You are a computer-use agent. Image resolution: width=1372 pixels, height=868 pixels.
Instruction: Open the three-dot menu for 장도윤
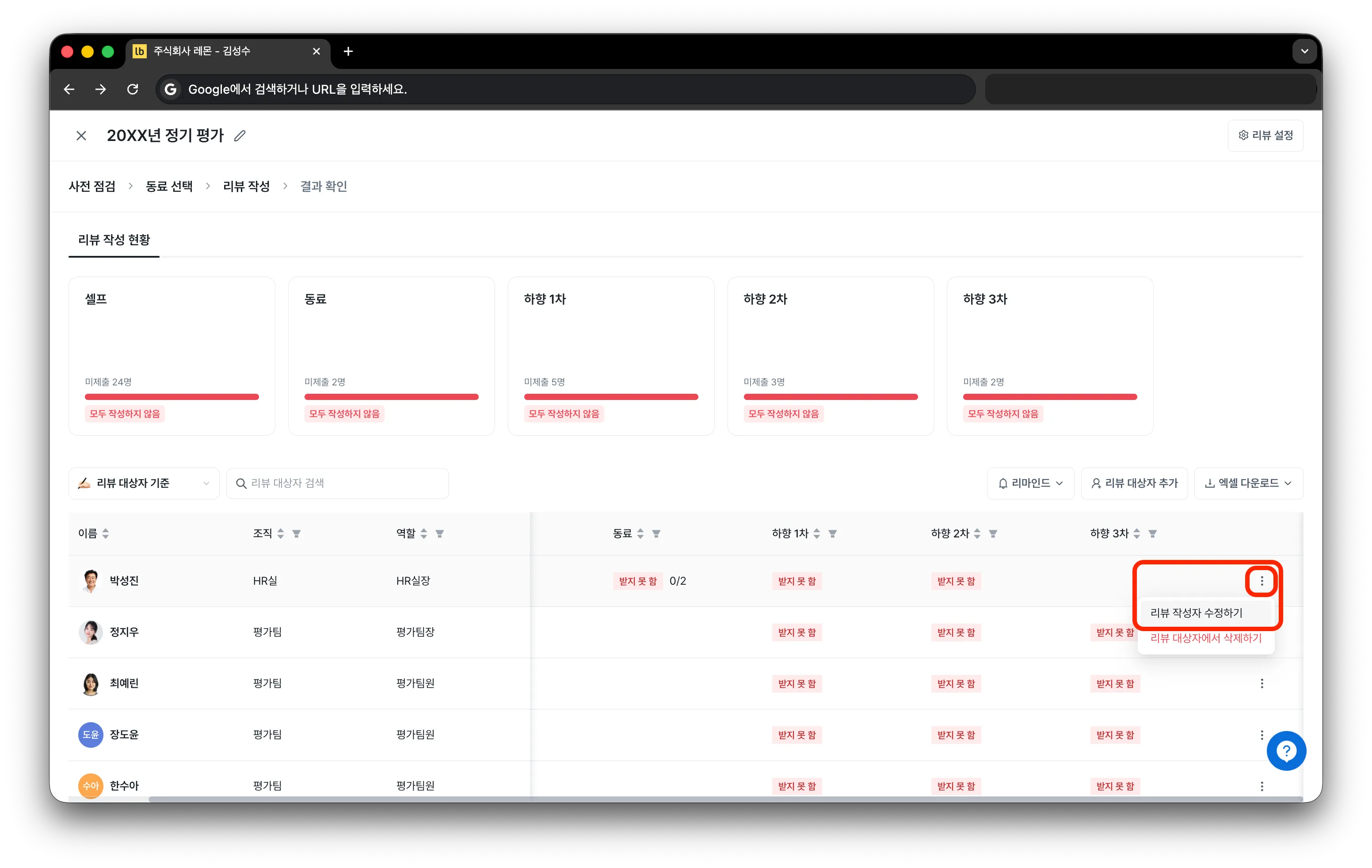1261,735
